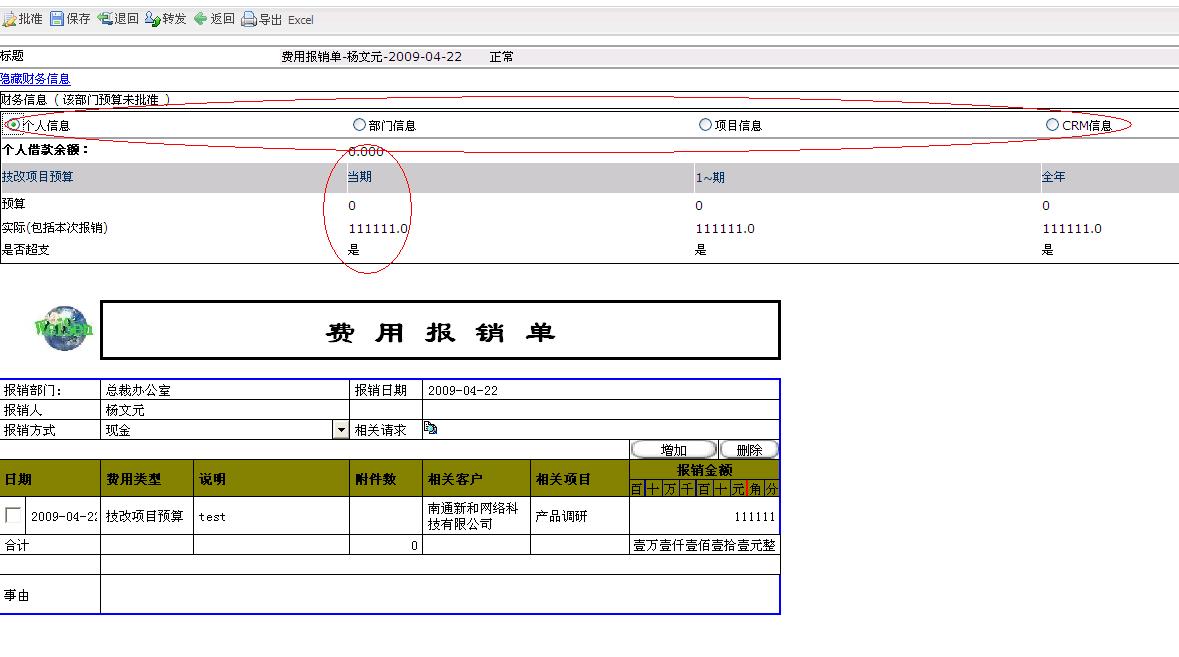Click the total 壹万壹仟壹佰壹拾壹元整 text
The image size is (1179, 657).
click(x=704, y=545)
